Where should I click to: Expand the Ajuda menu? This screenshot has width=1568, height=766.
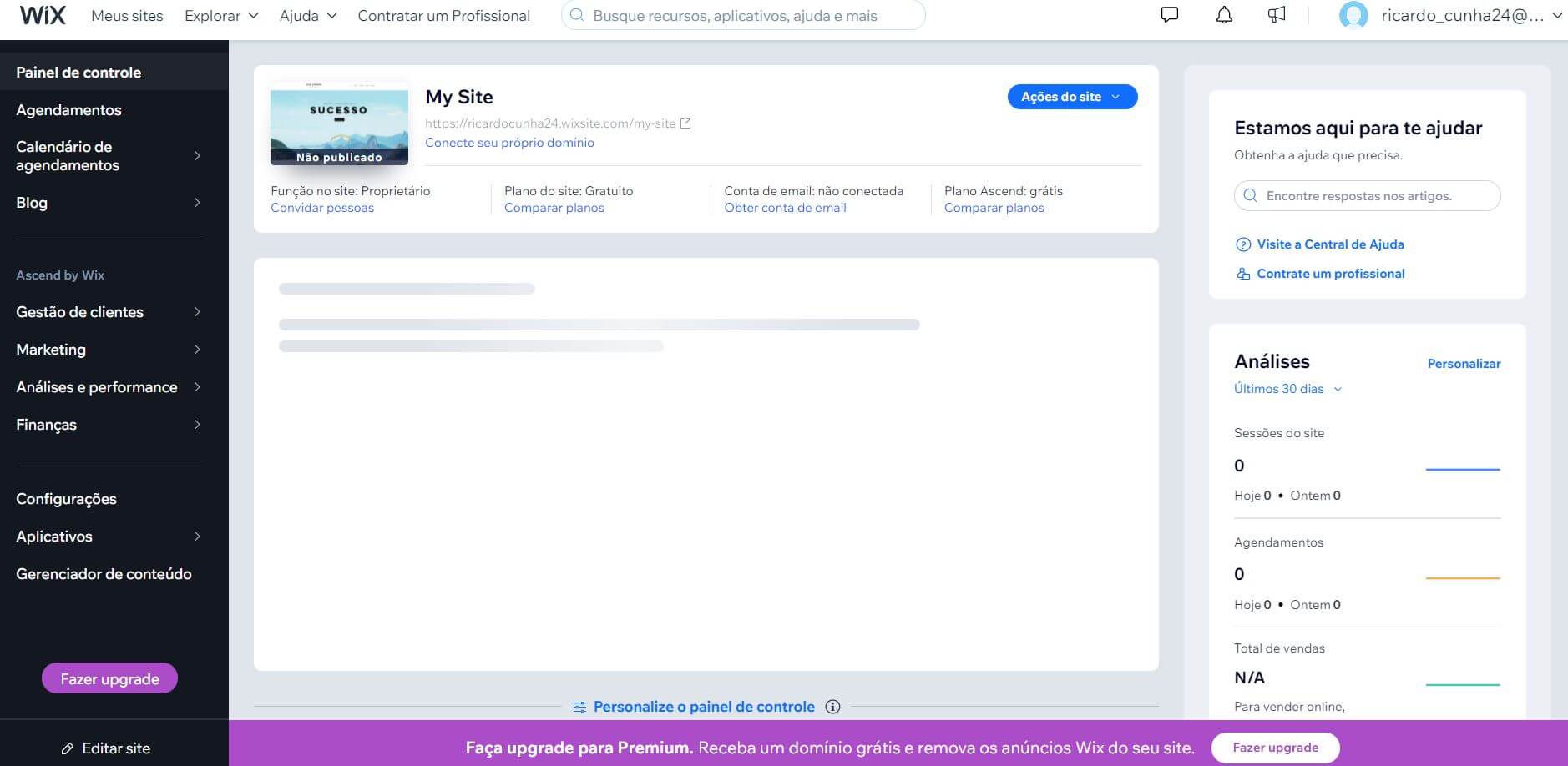[308, 16]
